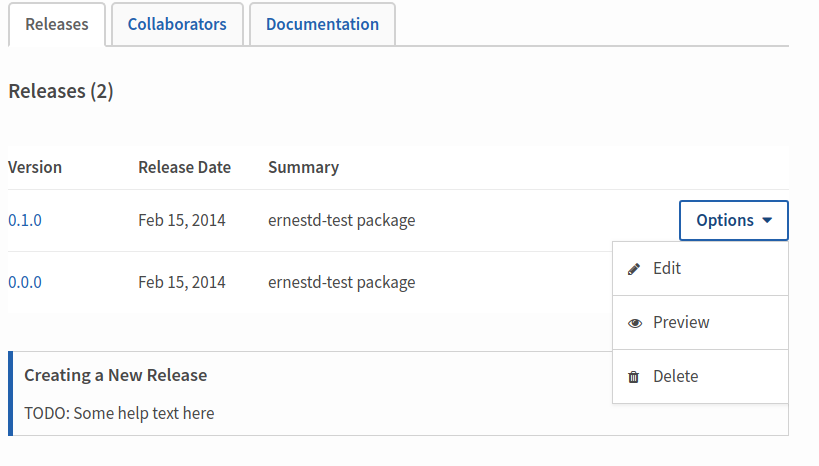The height and width of the screenshot is (466, 819).
Task: Click the summary text of release 0.0.0
Action: (342, 283)
